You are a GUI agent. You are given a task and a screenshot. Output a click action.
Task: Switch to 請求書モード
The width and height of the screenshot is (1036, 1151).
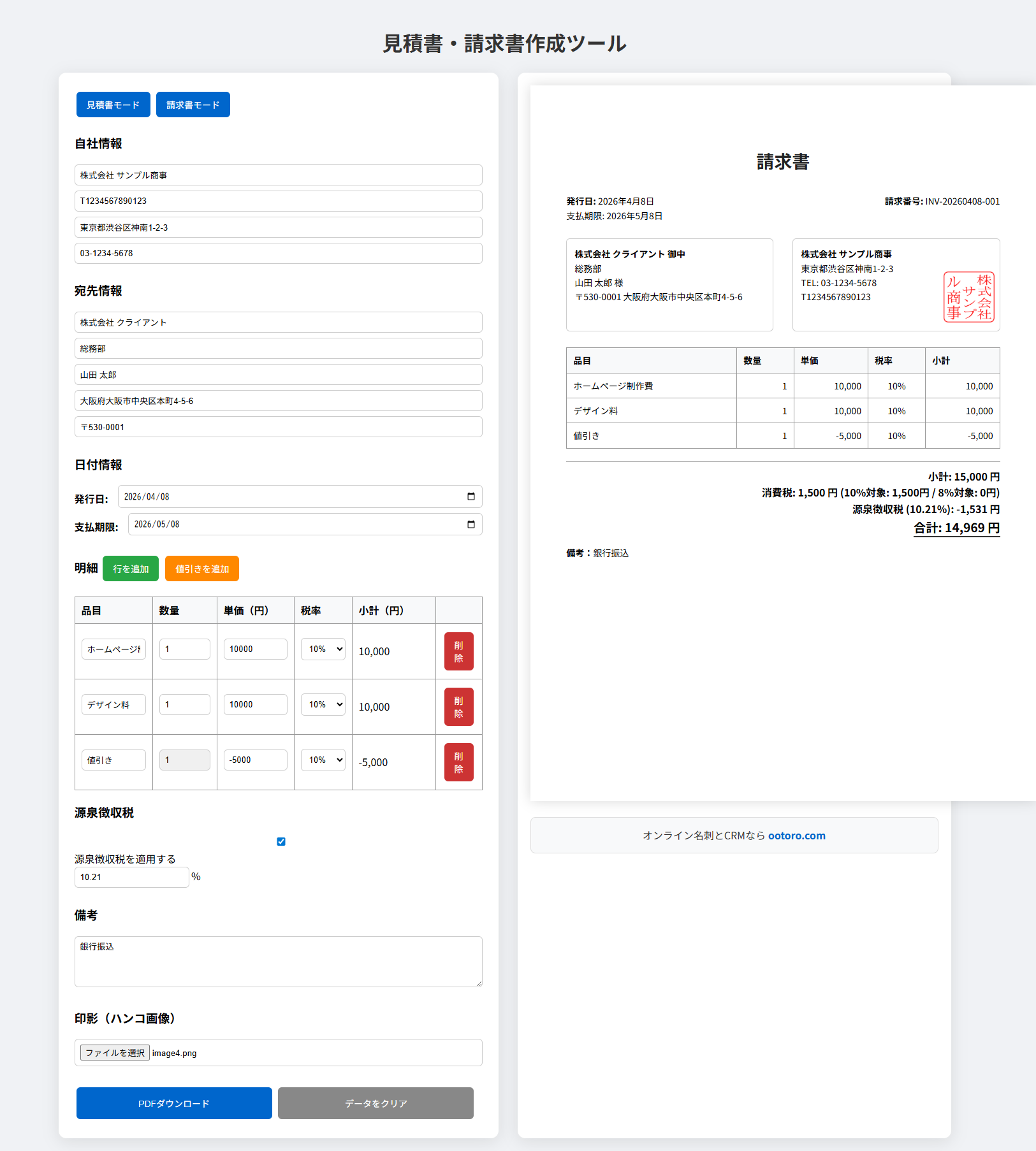coord(193,105)
